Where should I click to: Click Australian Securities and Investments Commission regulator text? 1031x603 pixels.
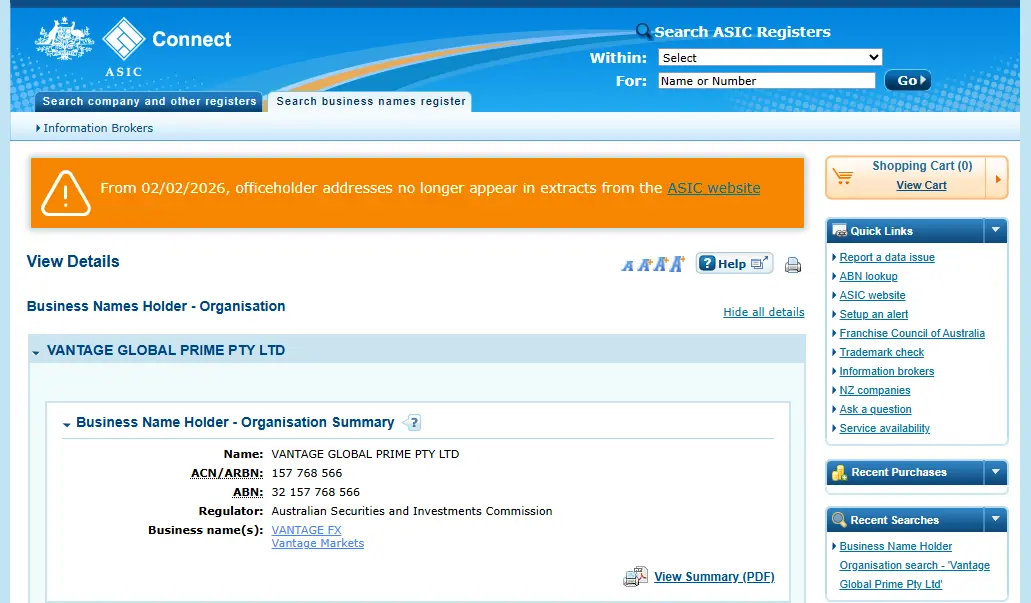(412, 512)
